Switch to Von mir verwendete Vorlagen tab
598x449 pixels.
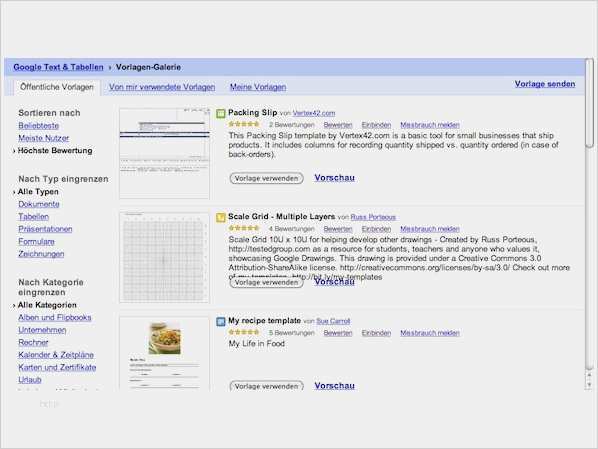[x=162, y=87]
